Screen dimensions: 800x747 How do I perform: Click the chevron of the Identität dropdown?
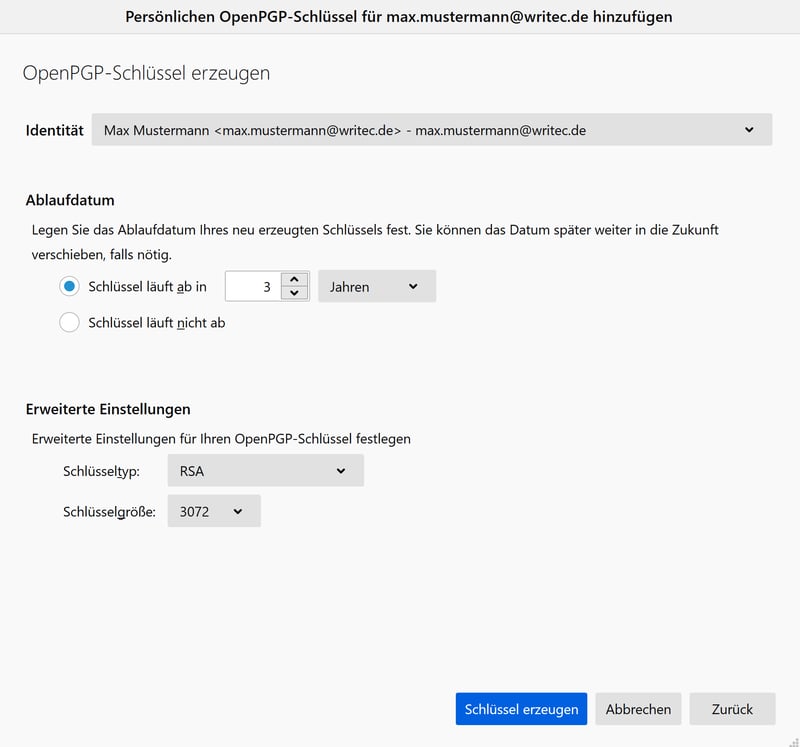[x=750, y=130]
